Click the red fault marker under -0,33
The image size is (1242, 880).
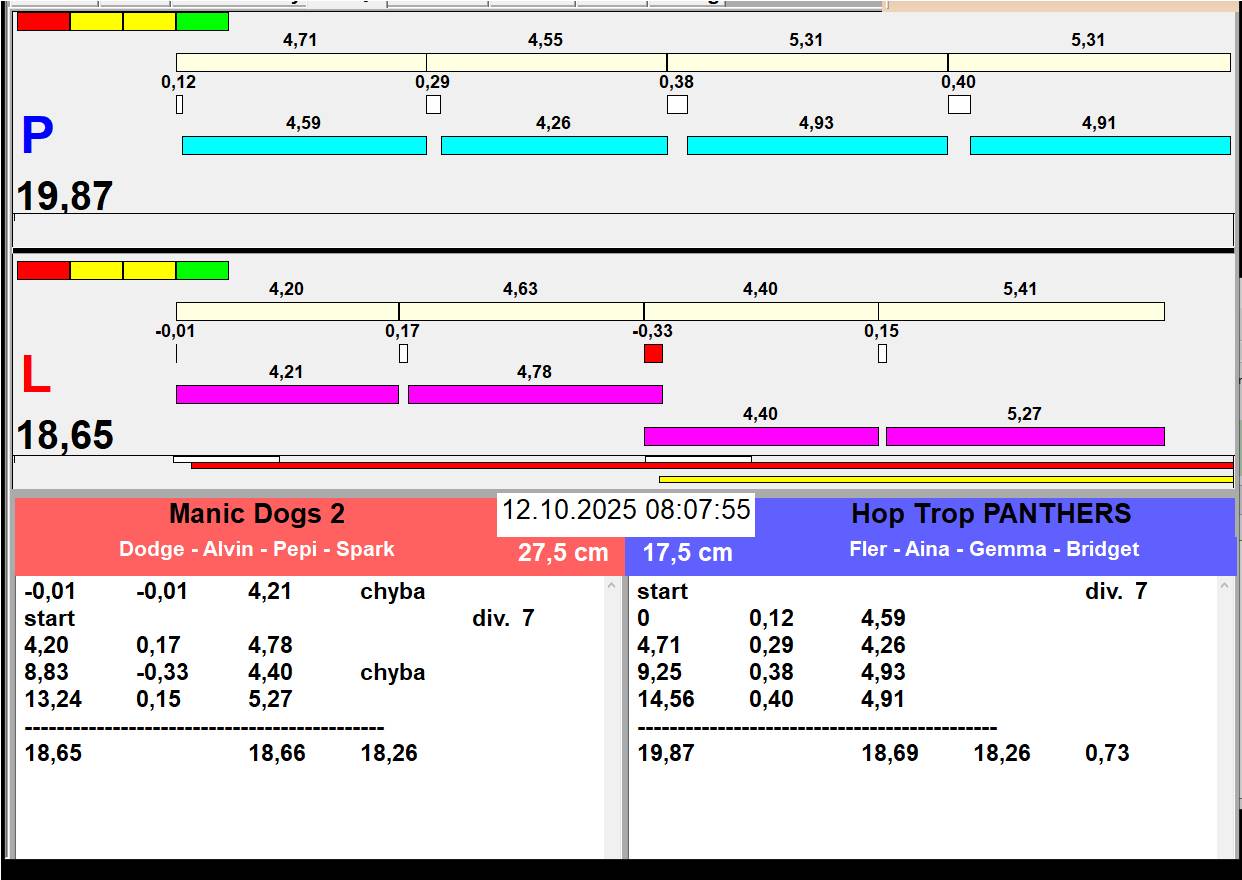(x=653, y=354)
